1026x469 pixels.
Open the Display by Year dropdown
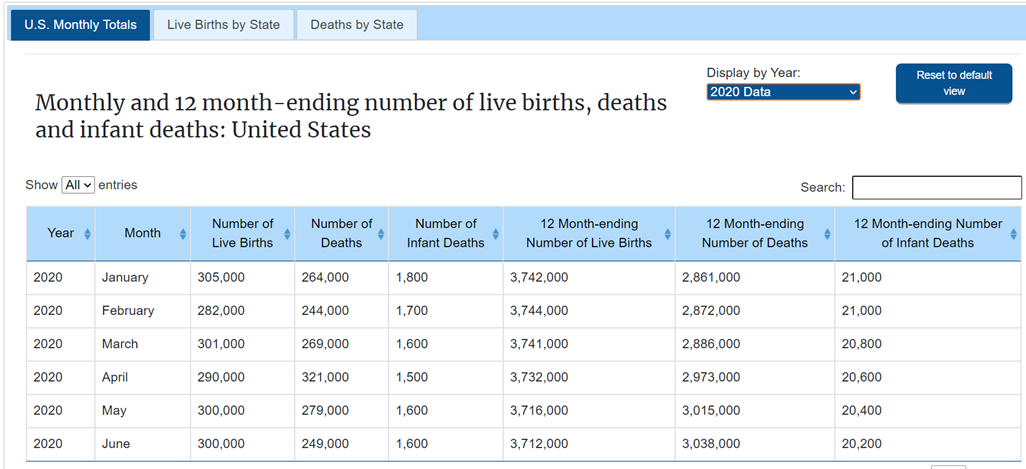(783, 92)
